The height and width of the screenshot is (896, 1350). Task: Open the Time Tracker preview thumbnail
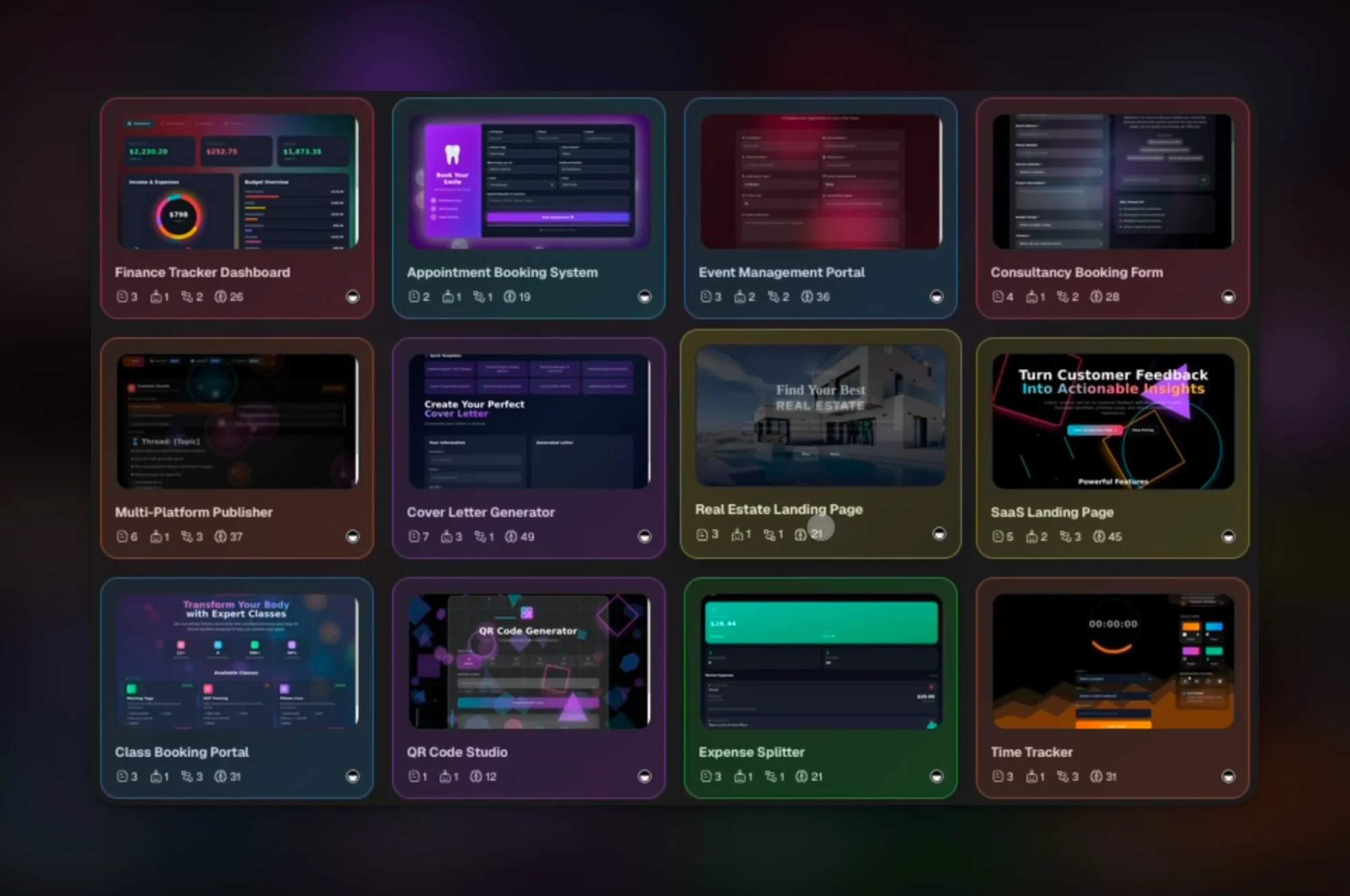coord(1113,661)
